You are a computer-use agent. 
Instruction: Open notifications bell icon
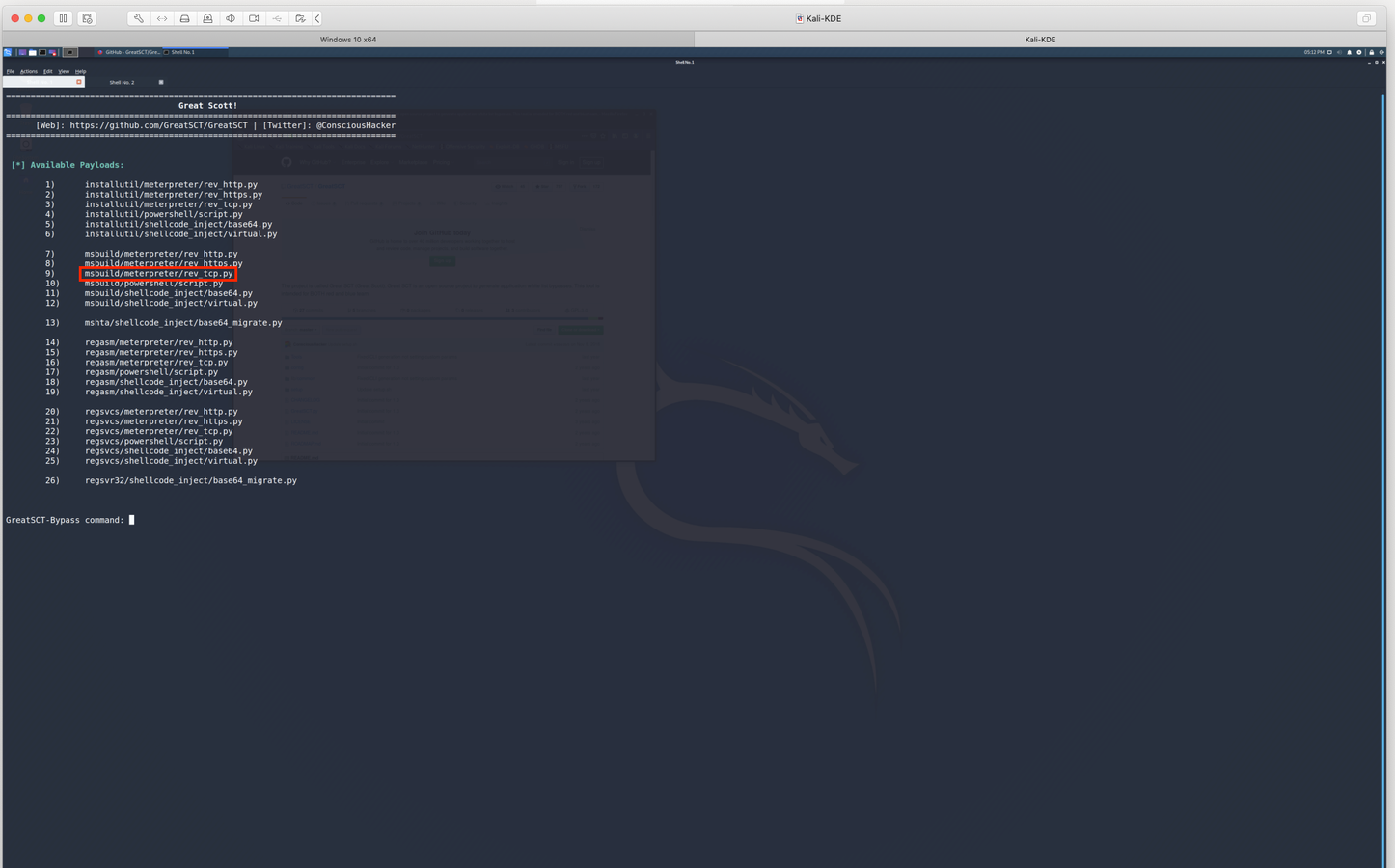(1349, 52)
